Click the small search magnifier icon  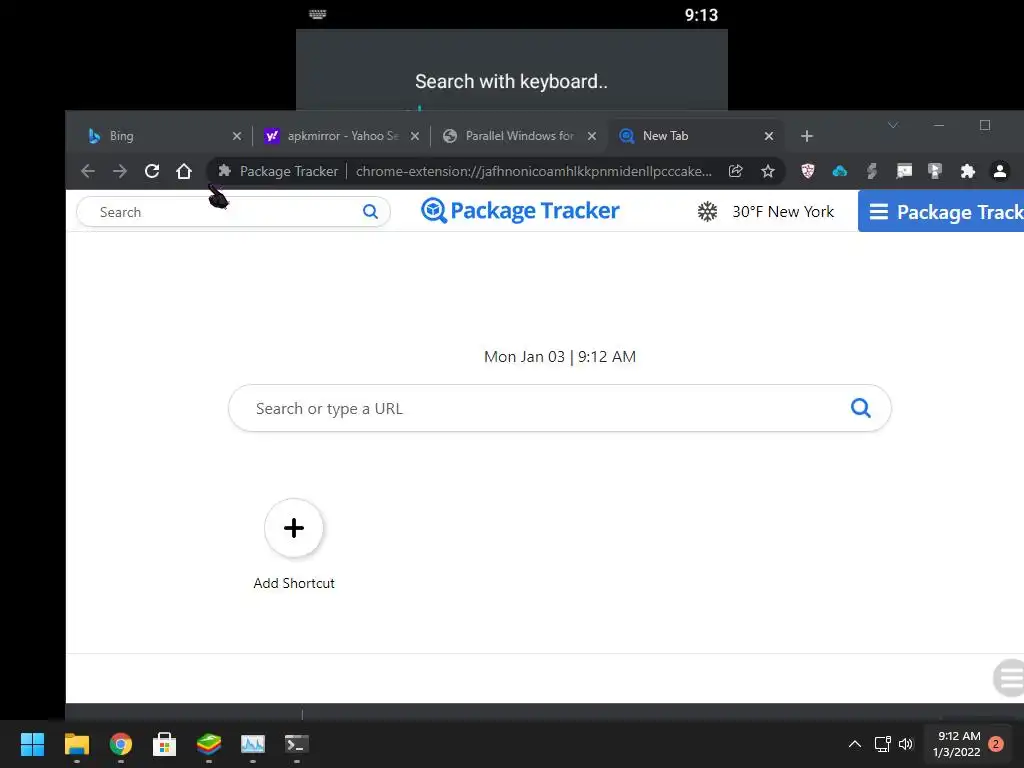pyautogui.click(x=370, y=212)
